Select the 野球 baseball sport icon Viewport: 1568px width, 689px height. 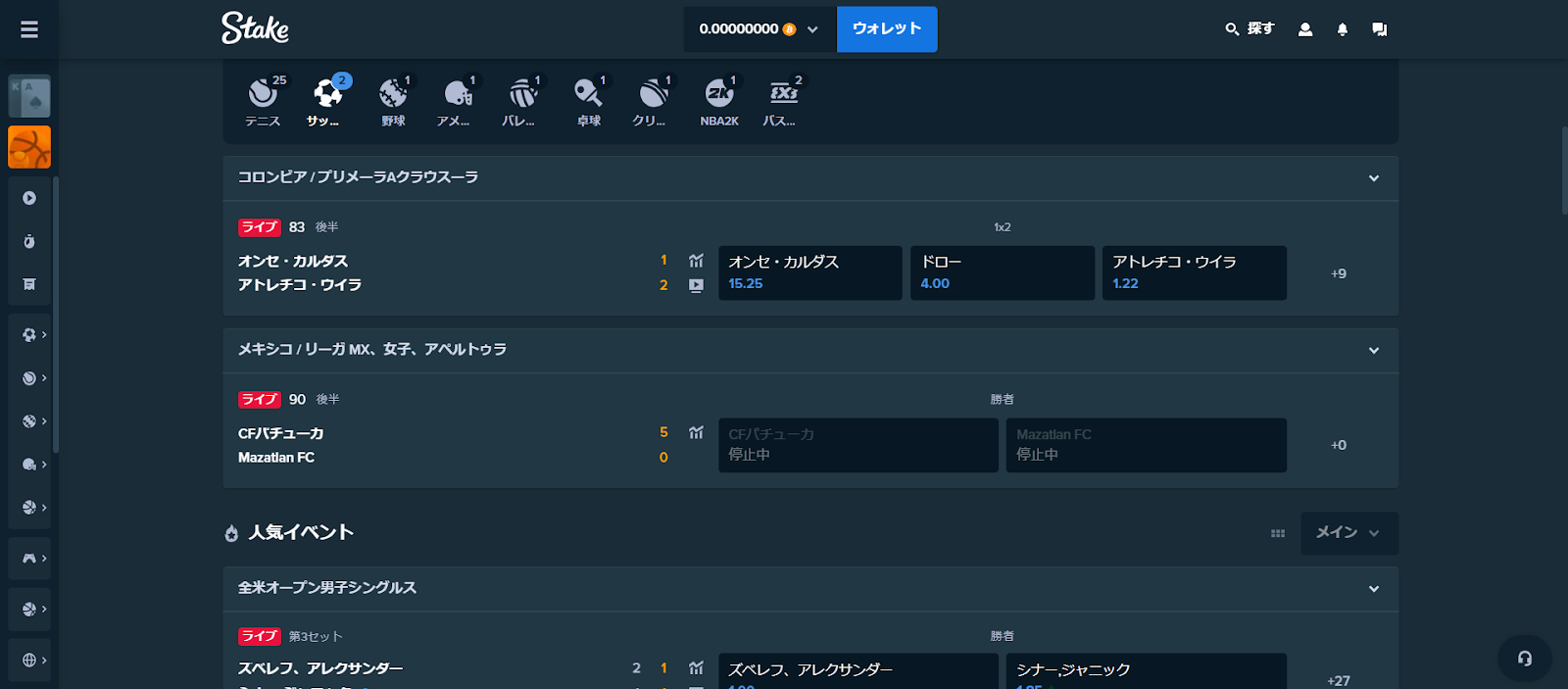(x=393, y=102)
